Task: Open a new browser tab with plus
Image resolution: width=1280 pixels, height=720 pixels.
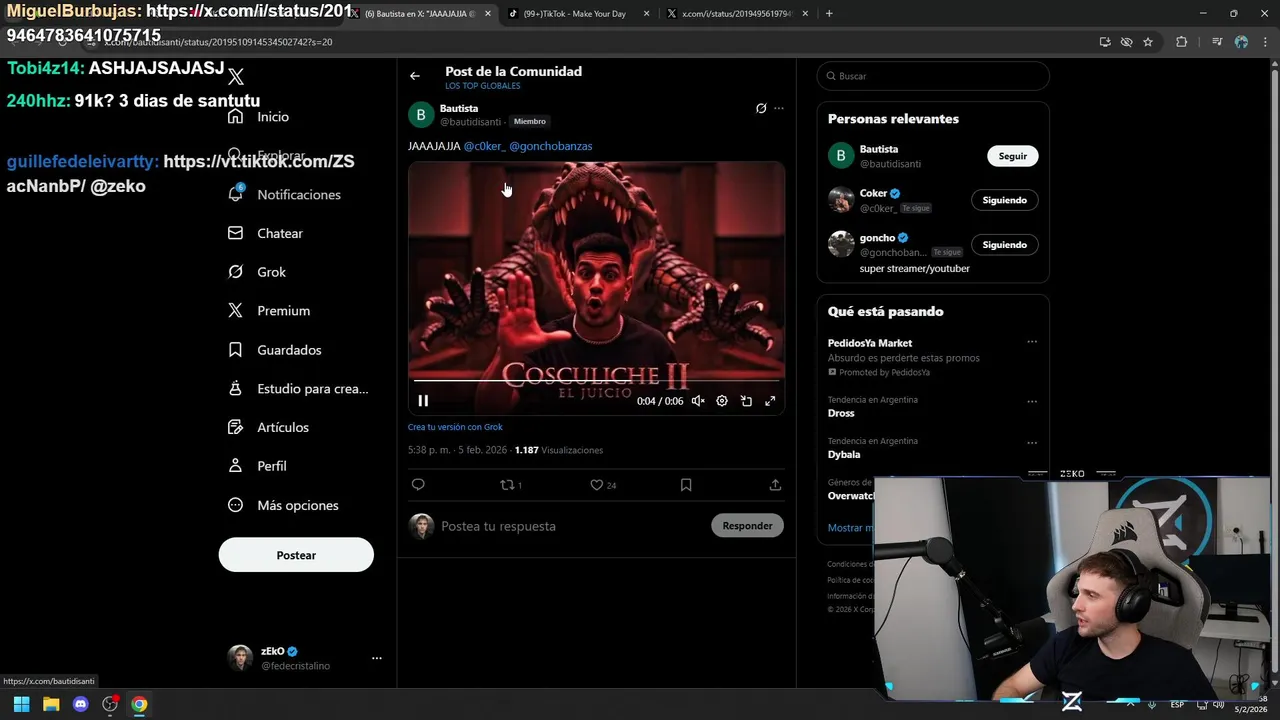Action: 829,14
